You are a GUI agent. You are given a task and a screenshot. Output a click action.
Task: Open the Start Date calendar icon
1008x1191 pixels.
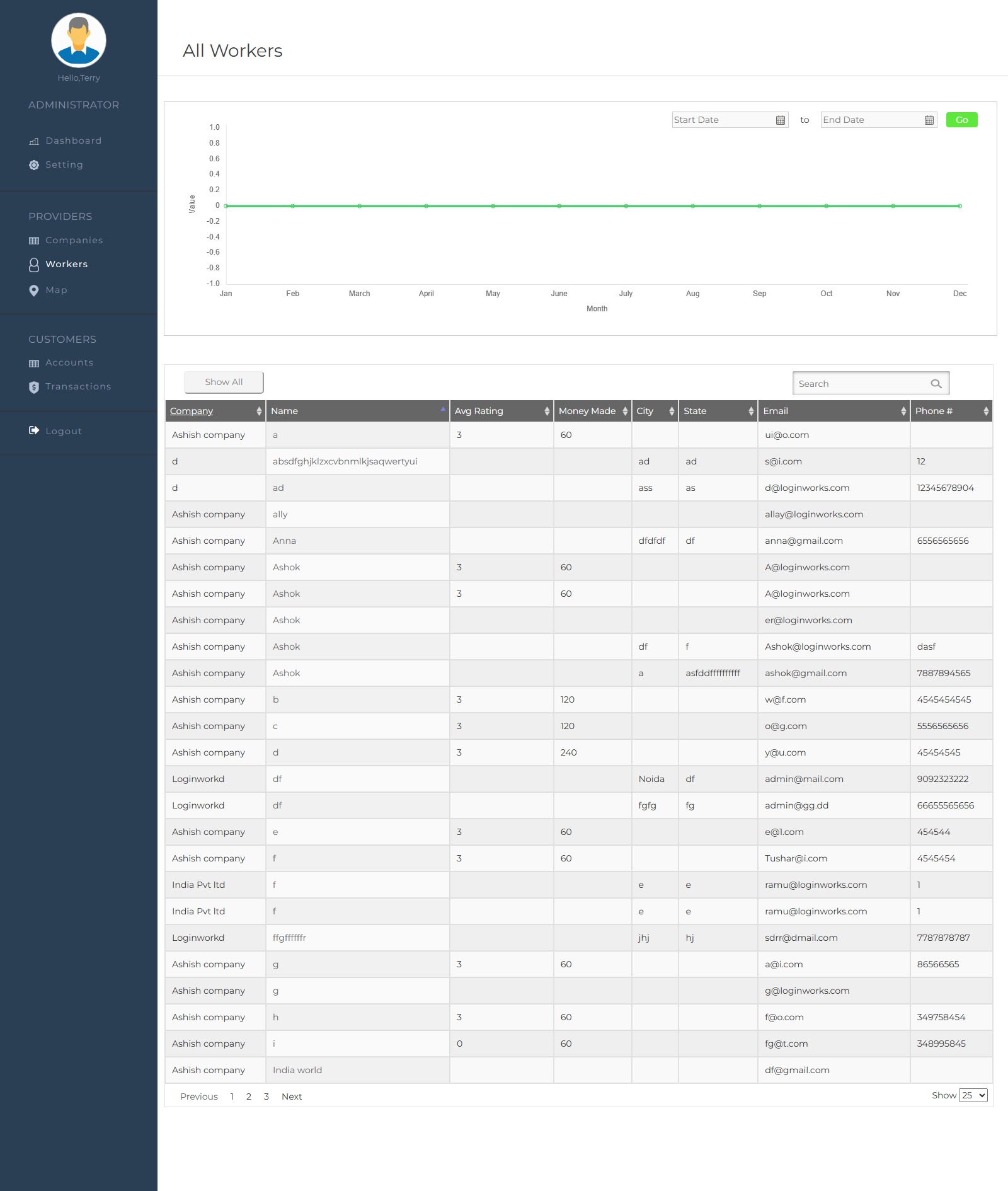pos(781,120)
